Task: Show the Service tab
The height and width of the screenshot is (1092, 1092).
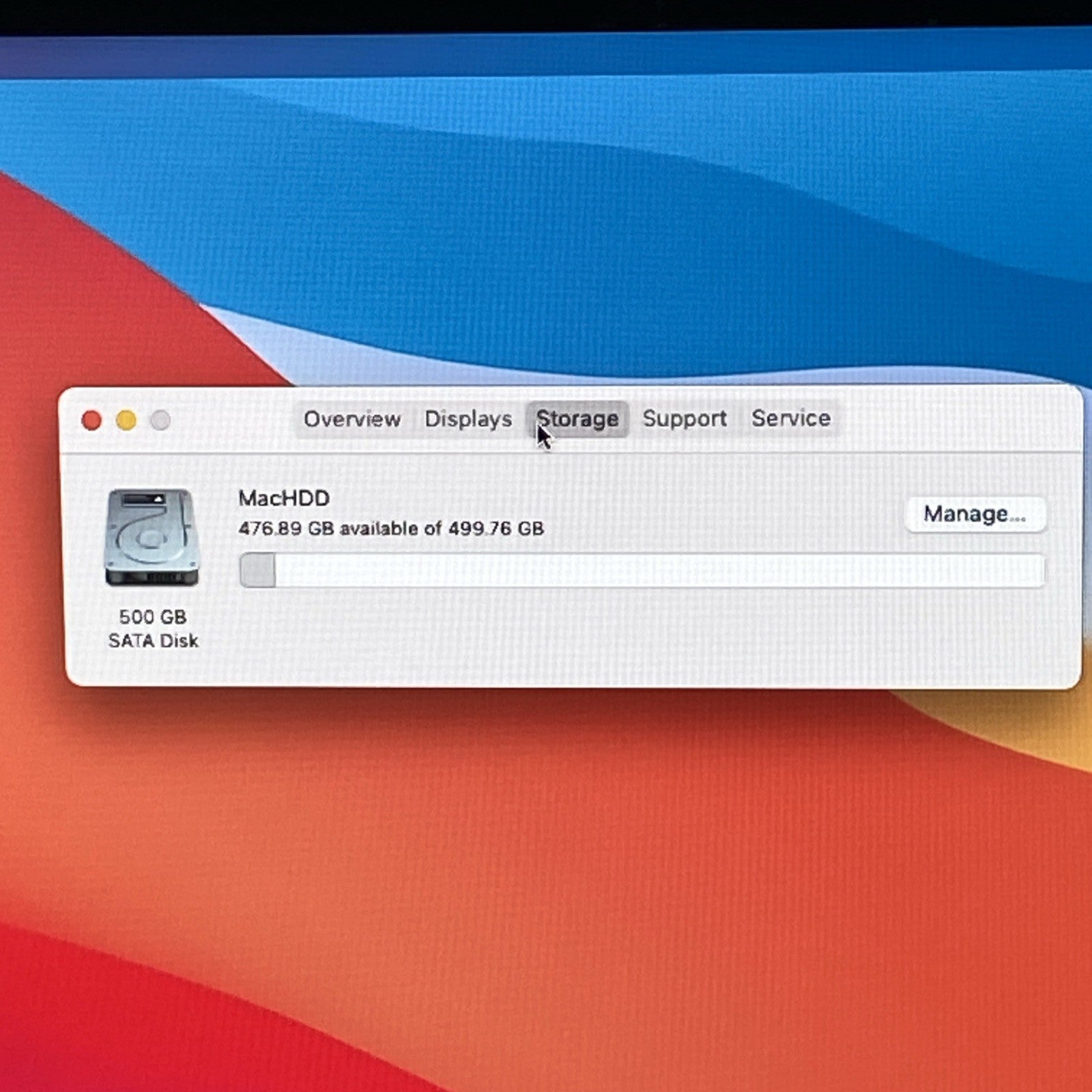Action: pyautogui.click(x=791, y=418)
